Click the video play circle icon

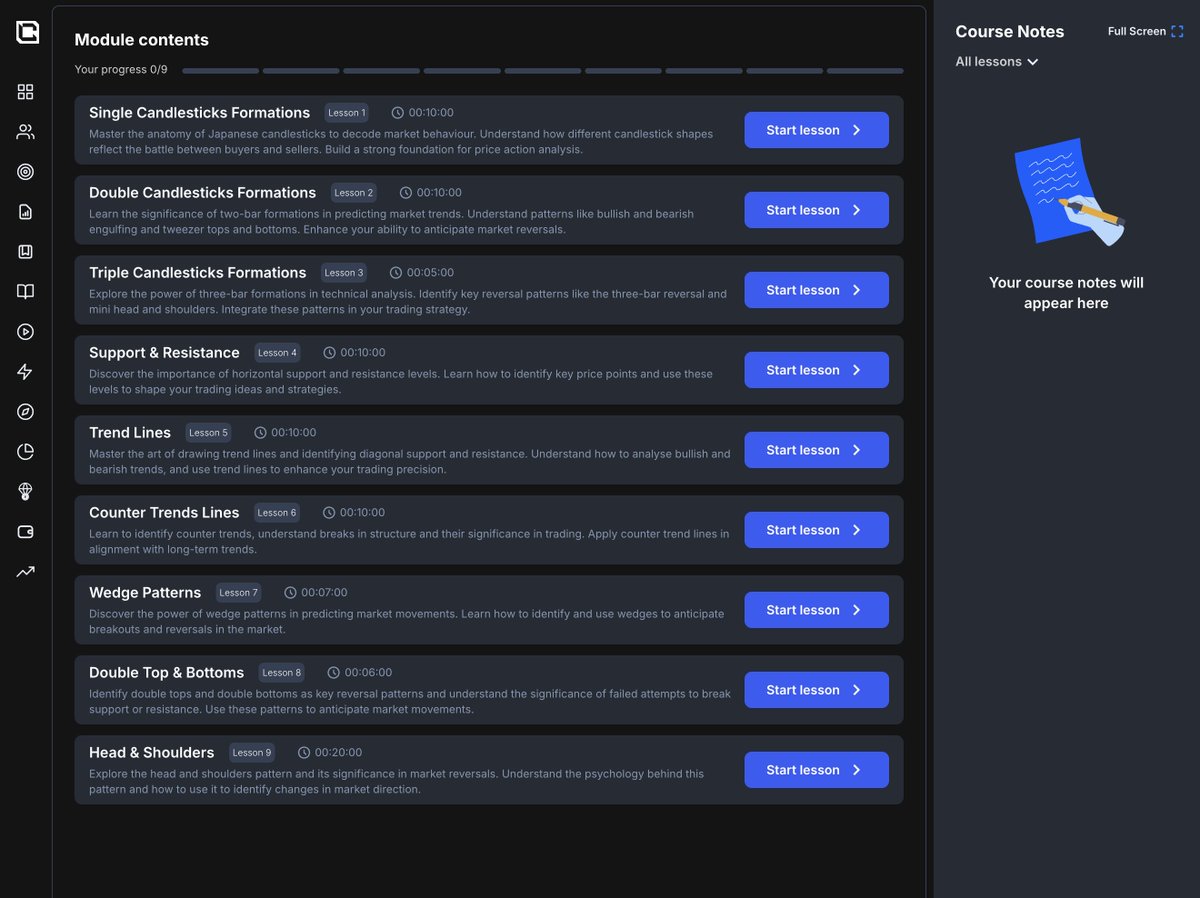(x=25, y=331)
